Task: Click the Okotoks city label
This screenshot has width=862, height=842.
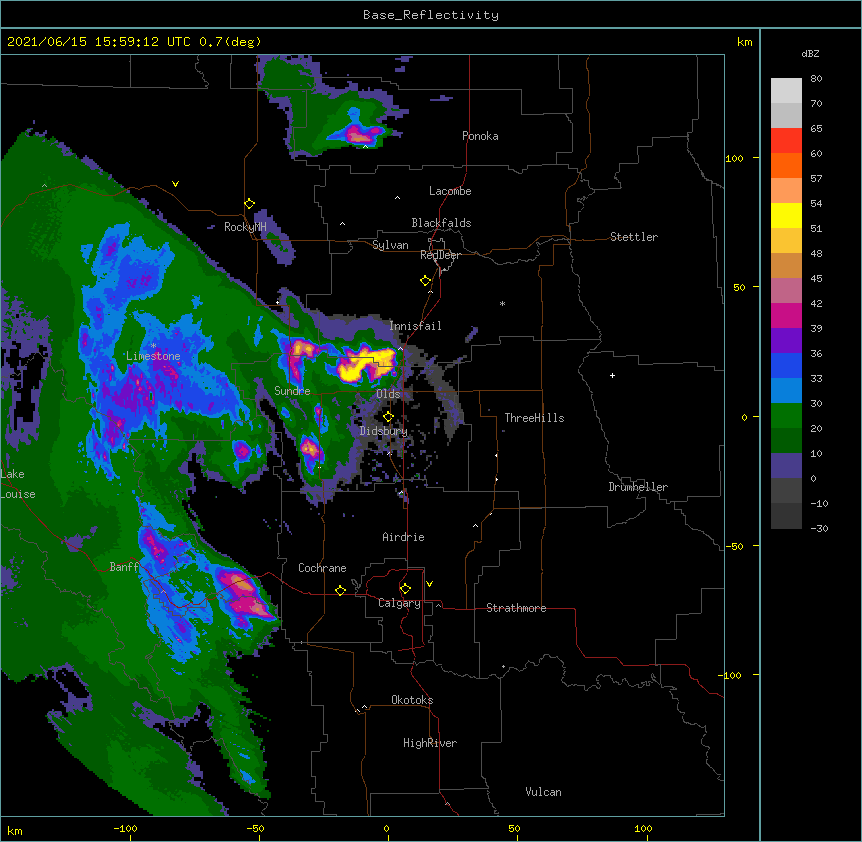Action: [x=412, y=700]
